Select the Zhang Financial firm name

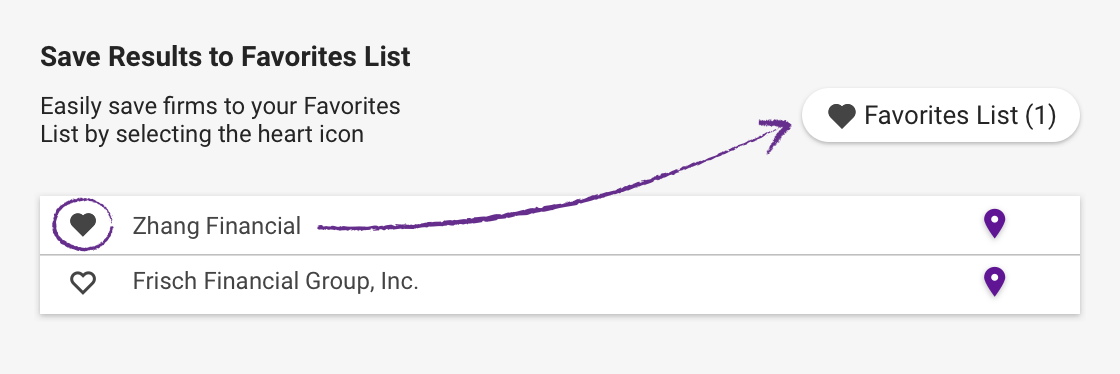pyautogui.click(x=216, y=226)
